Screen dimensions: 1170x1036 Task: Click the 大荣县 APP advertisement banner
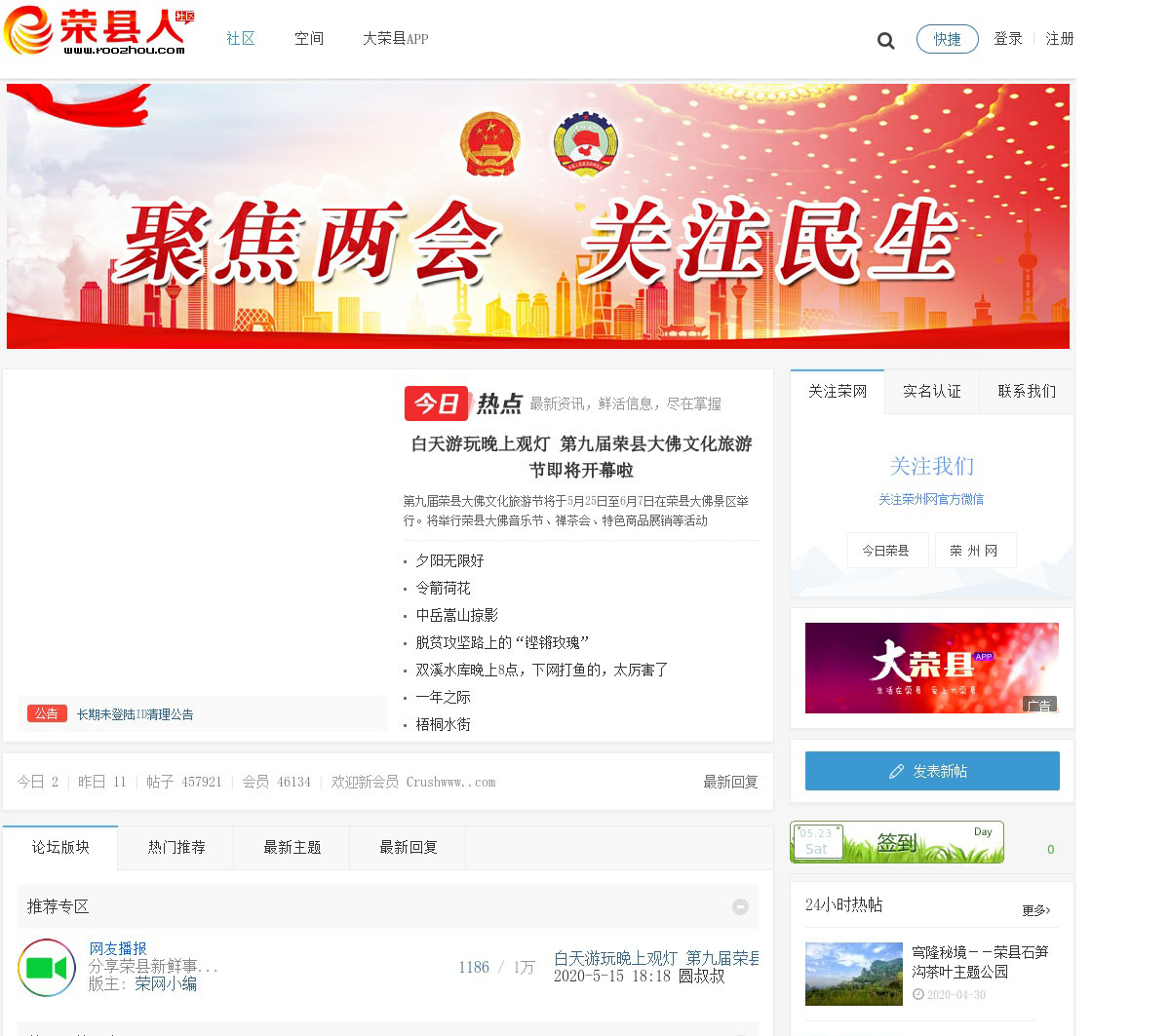click(931, 668)
